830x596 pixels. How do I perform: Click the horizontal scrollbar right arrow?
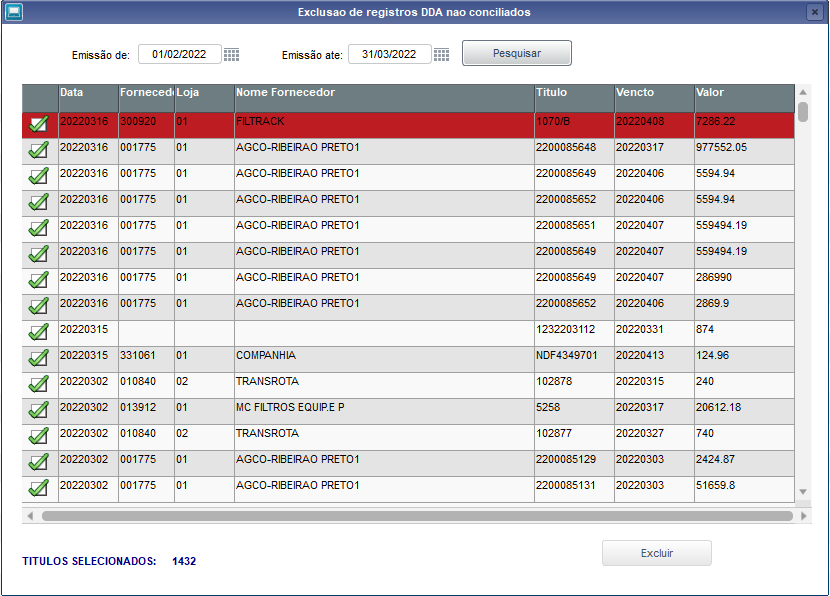coord(804,516)
